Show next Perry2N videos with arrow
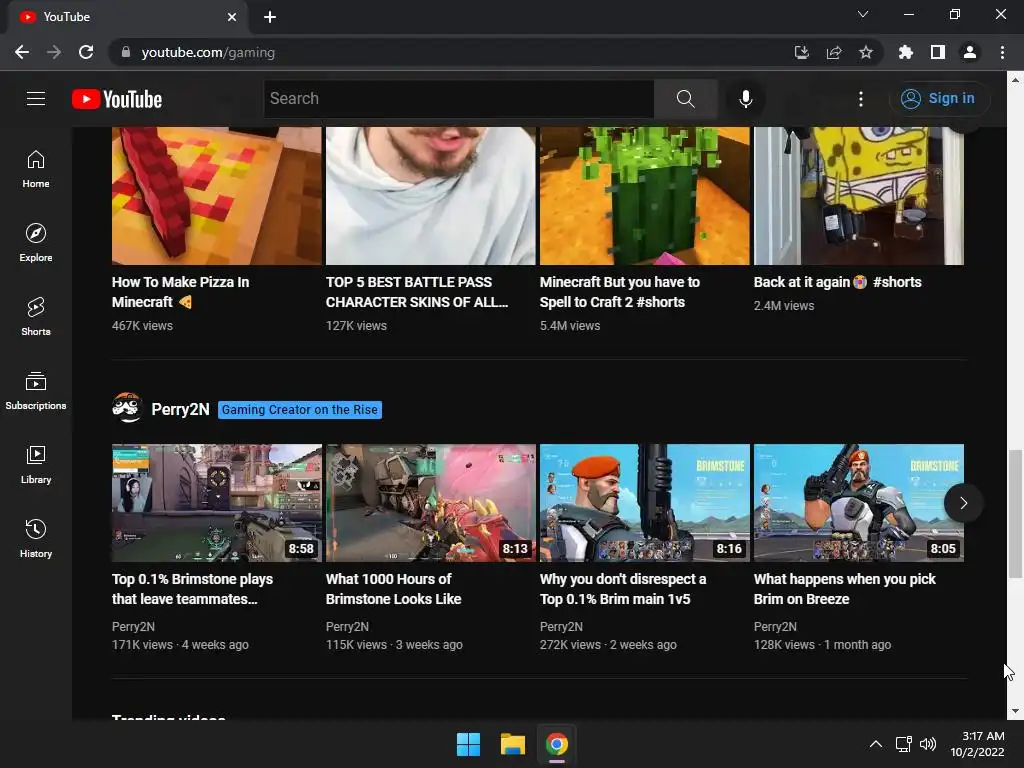 coord(963,502)
